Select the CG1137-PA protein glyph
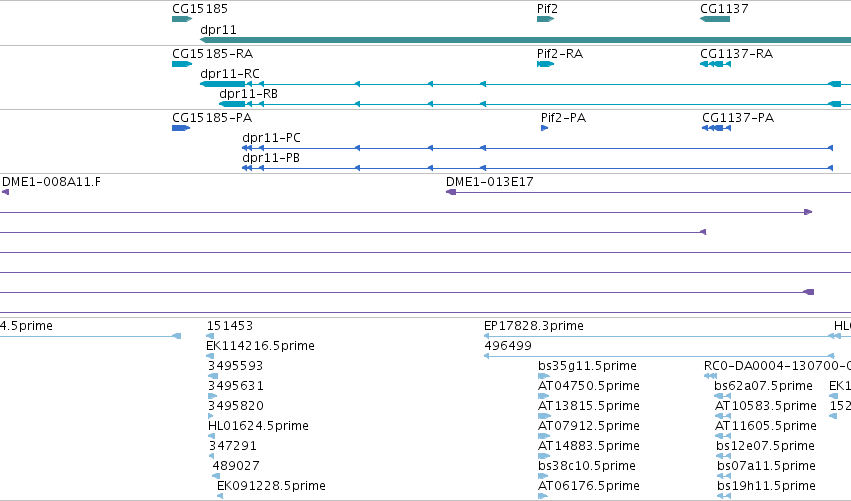 click(x=716, y=128)
